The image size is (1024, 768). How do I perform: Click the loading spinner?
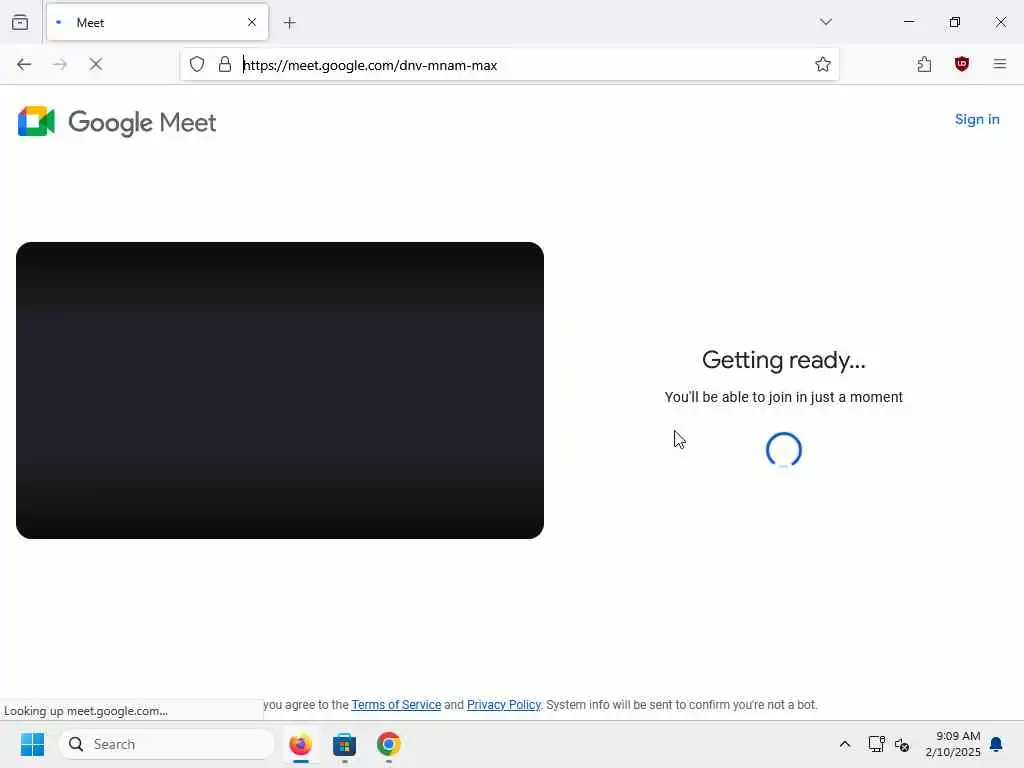784,450
